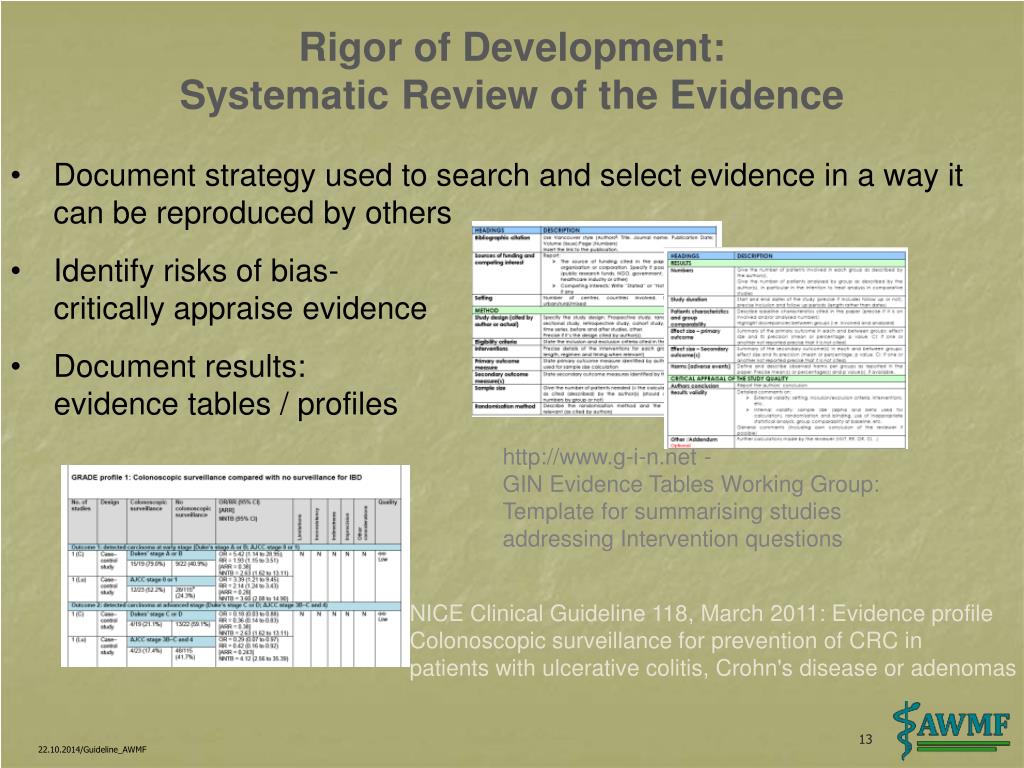Open the http://www.g-i-n.net link
This screenshot has width=1024, height=768.
pyautogui.click(x=601, y=456)
